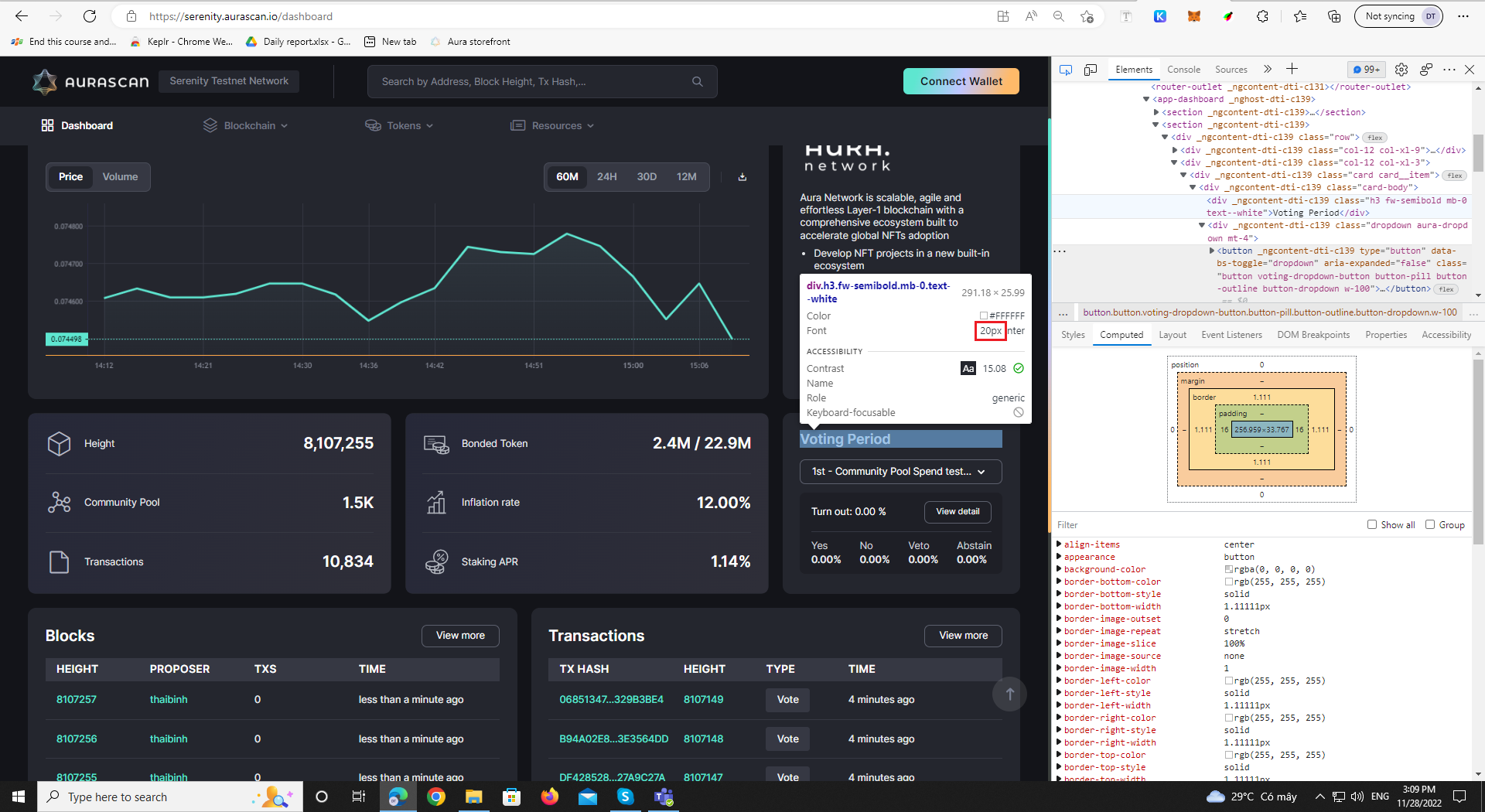Open the AuraScan logo home icon
Viewport: 1485px width, 812px height.
(45, 81)
